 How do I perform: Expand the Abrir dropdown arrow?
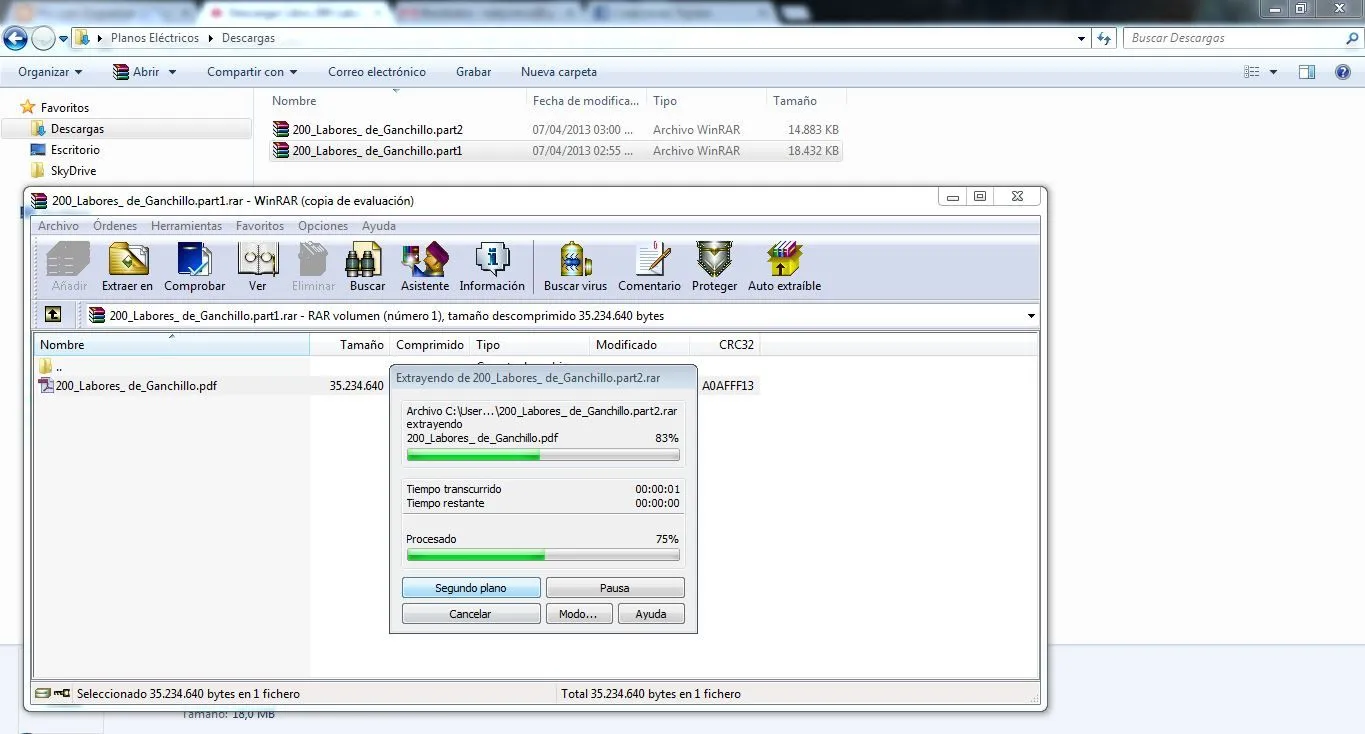(x=172, y=72)
